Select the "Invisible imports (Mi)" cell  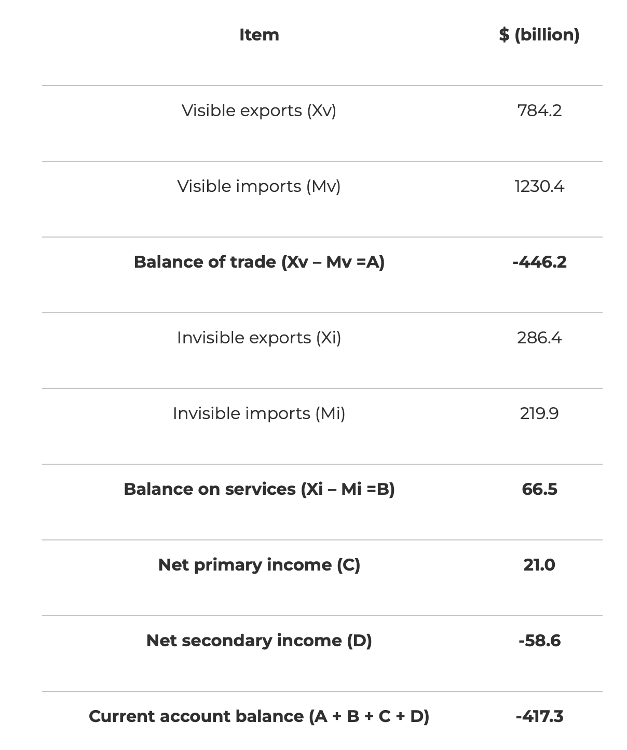coord(259,414)
